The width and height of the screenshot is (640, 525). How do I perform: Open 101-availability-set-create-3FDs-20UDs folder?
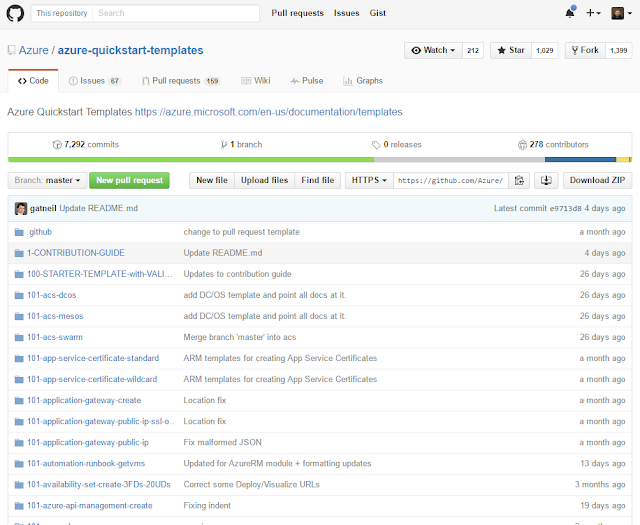[99, 485]
